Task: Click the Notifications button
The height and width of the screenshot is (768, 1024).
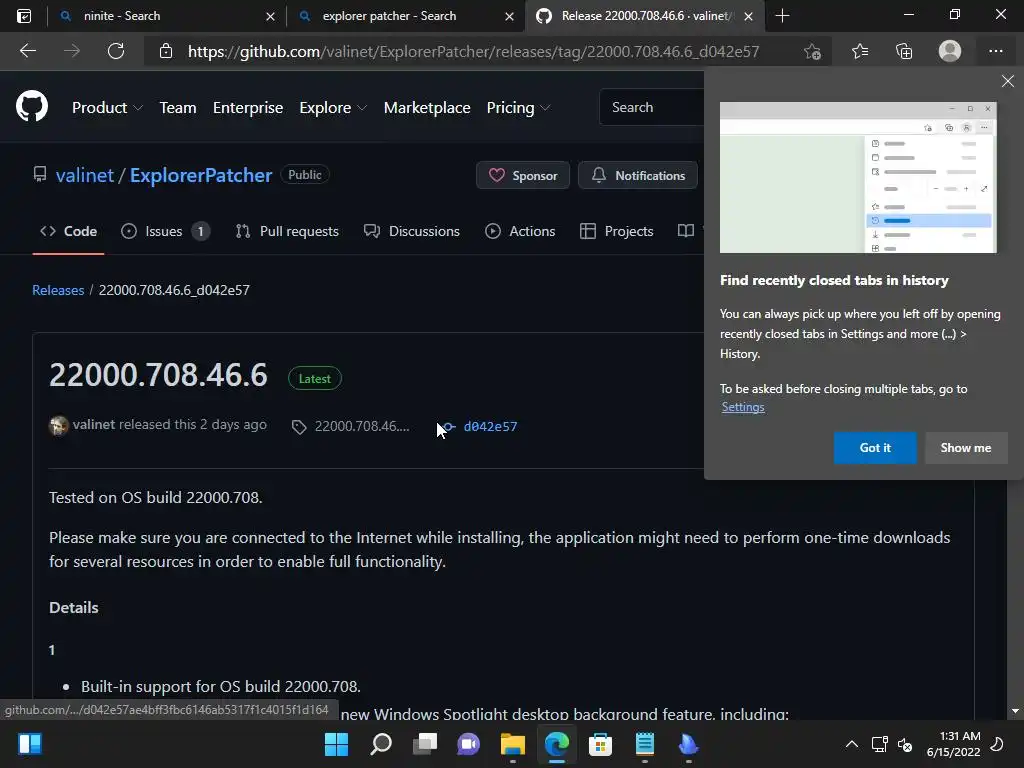Action: tap(638, 175)
